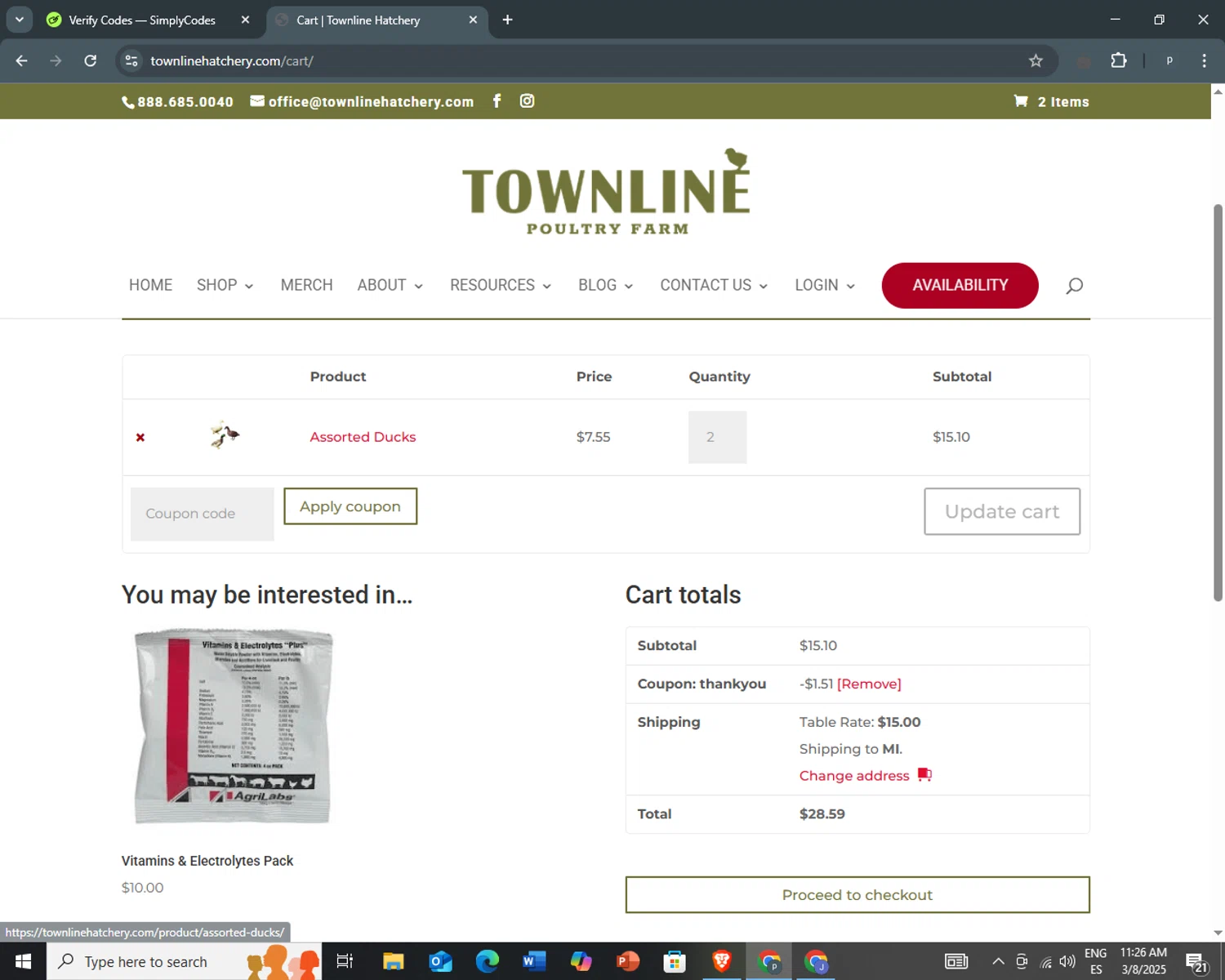Image resolution: width=1225 pixels, height=980 pixels.
Task: Bookmark this page with star icon
Action: tap(1036, 60)
